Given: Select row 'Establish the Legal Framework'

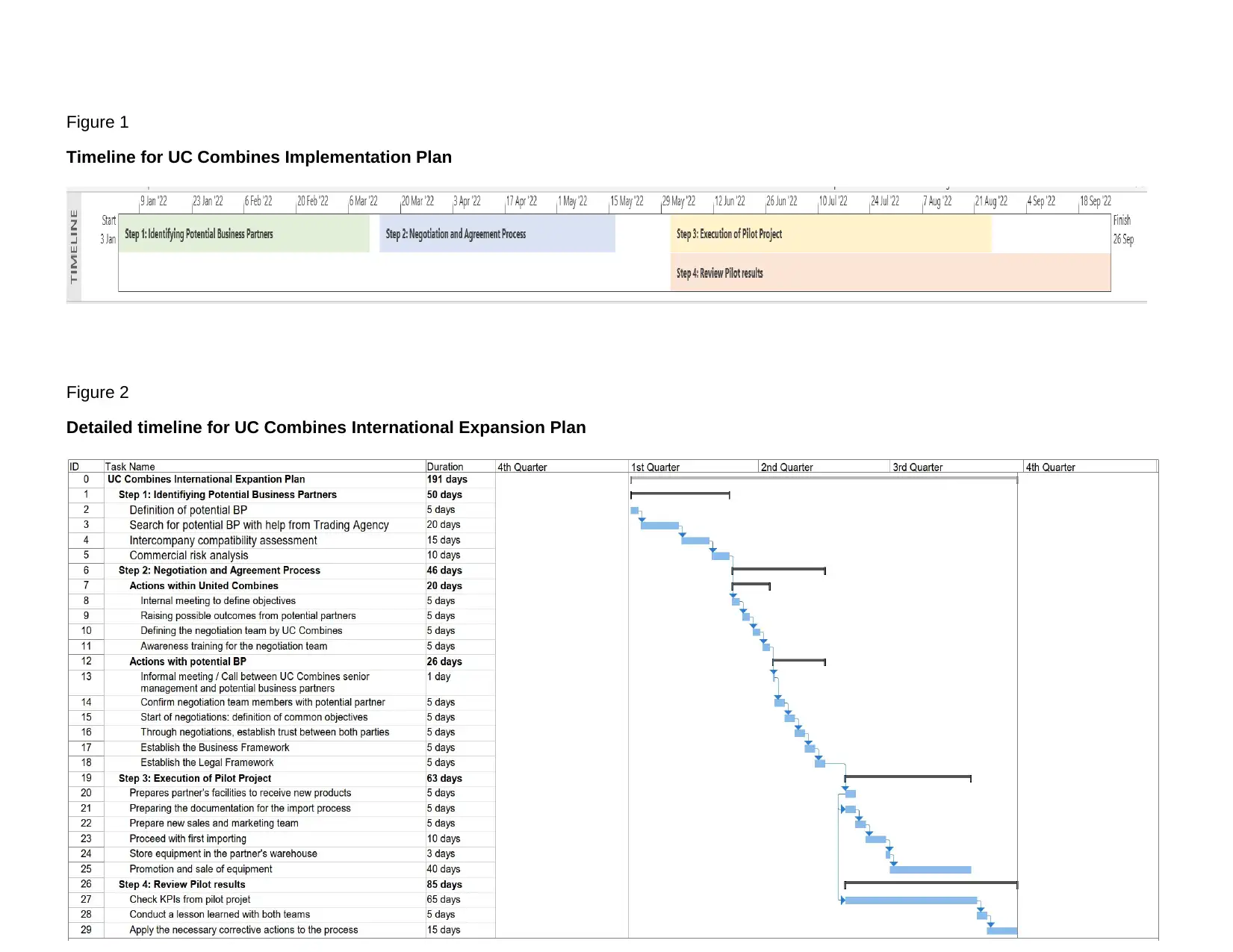Looking at the screenshot, I should (282, 763).
